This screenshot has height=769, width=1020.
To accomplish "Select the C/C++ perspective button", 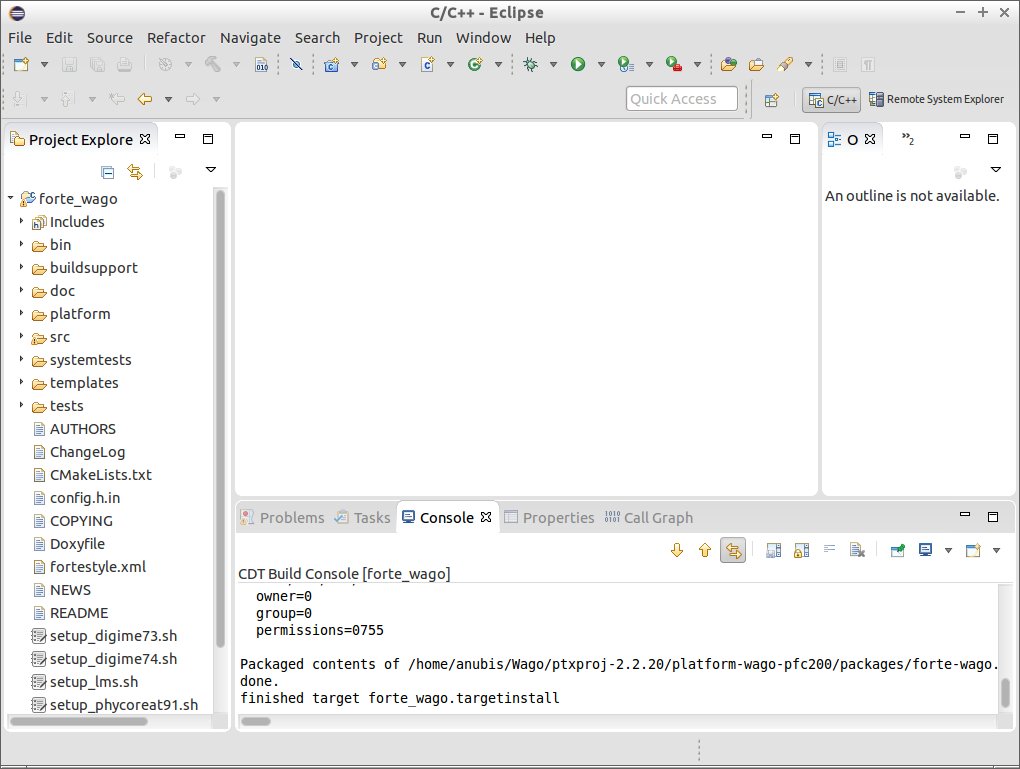I will 831,100.
